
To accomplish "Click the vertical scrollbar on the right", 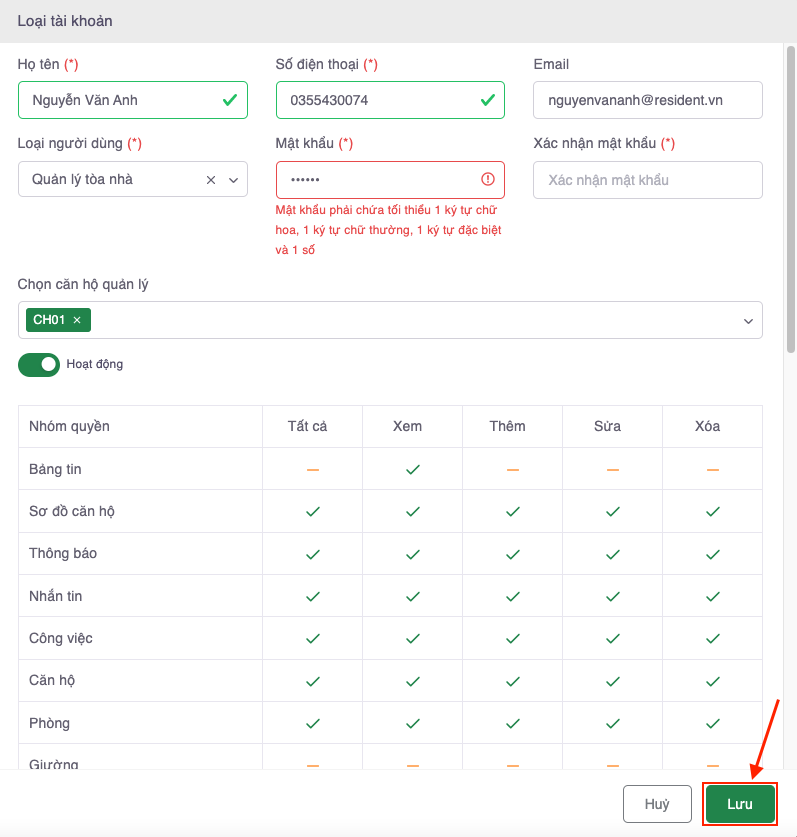I will [x=790, y=200].
